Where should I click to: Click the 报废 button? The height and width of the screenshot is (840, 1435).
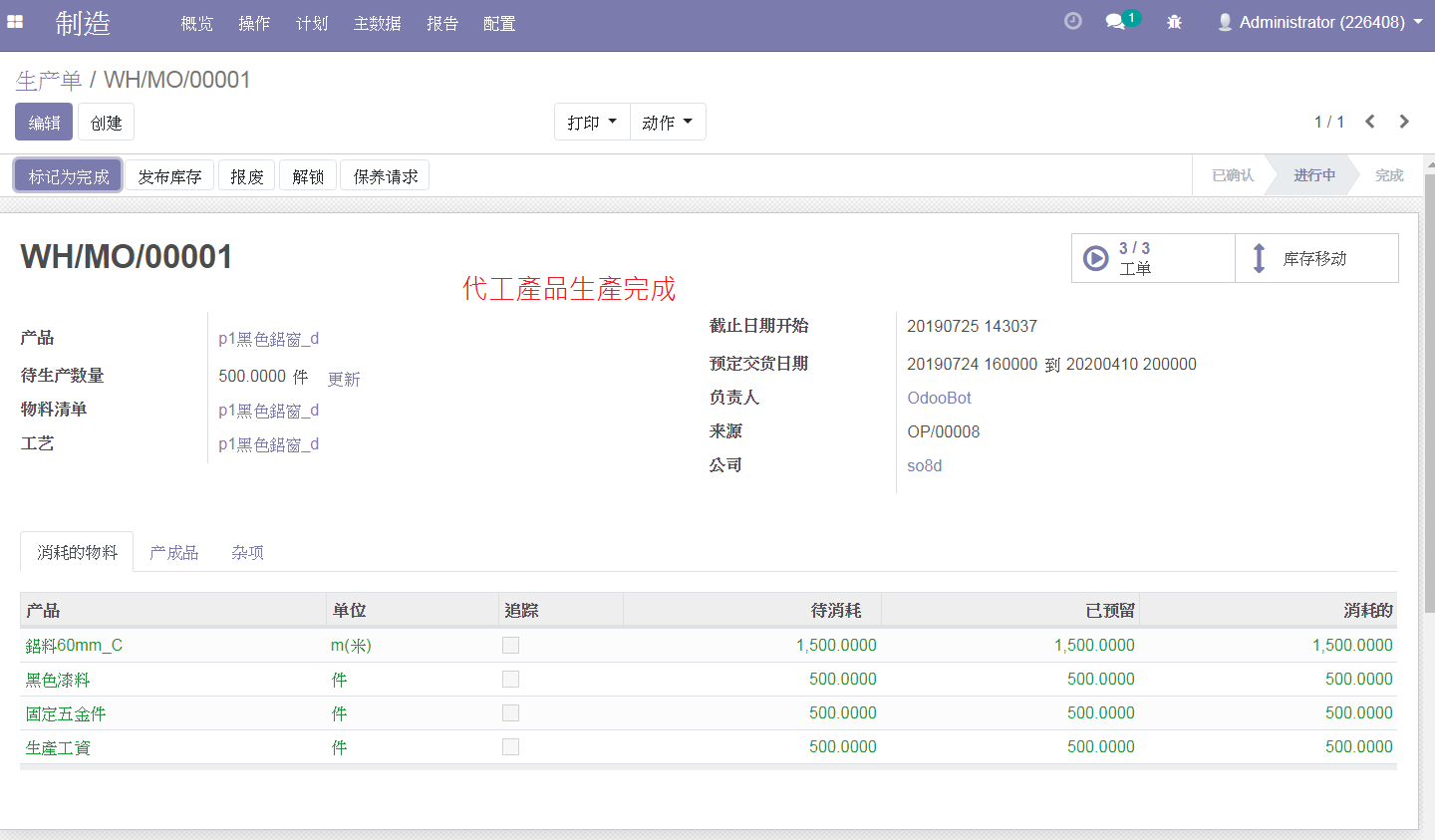[246, 175]
